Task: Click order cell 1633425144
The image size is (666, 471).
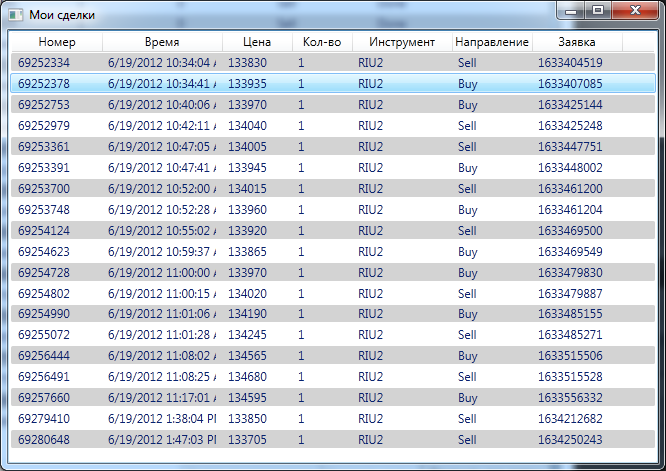Action: [570, 105]
